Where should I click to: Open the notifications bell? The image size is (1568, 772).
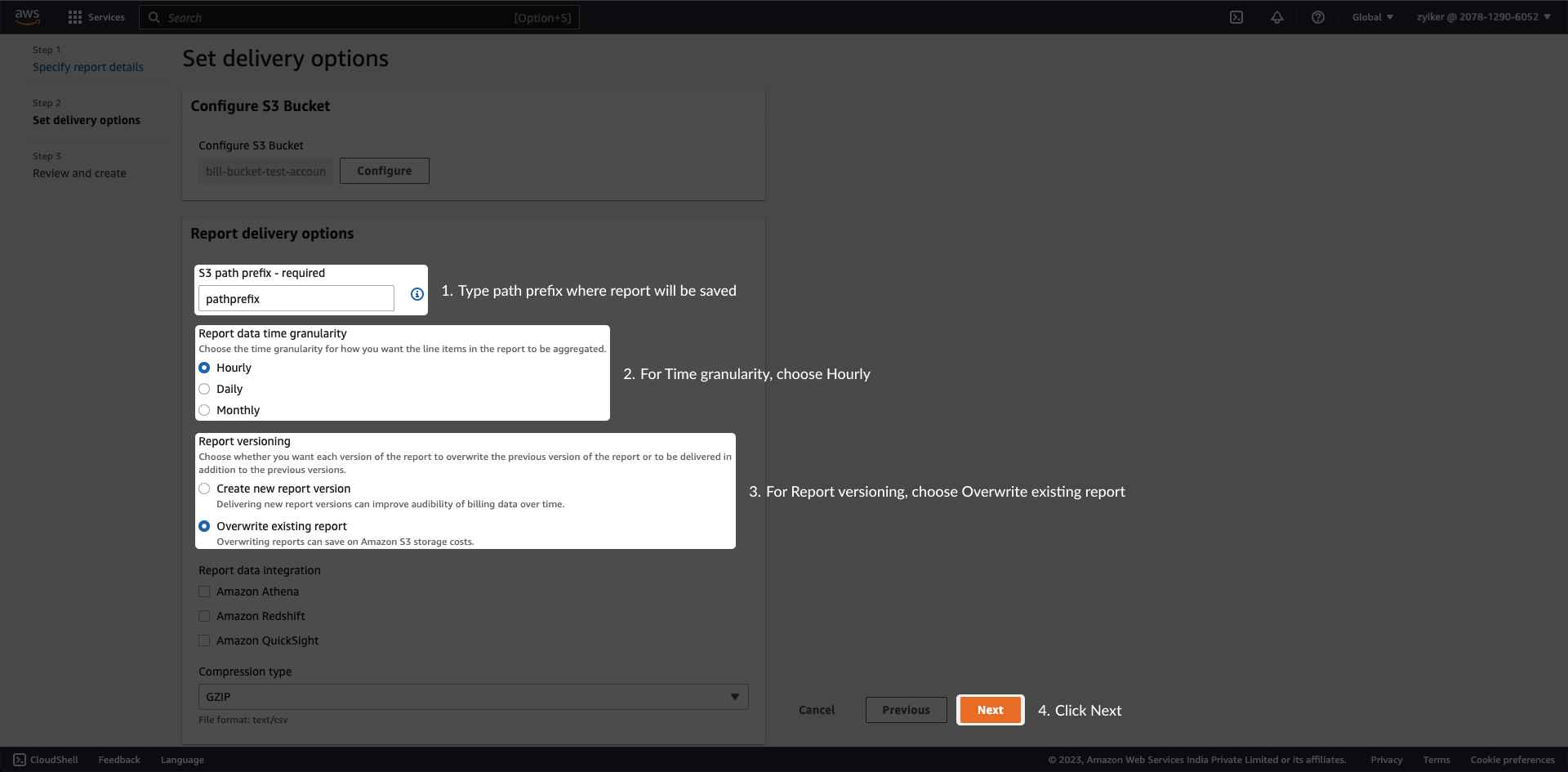(1277, 17)
